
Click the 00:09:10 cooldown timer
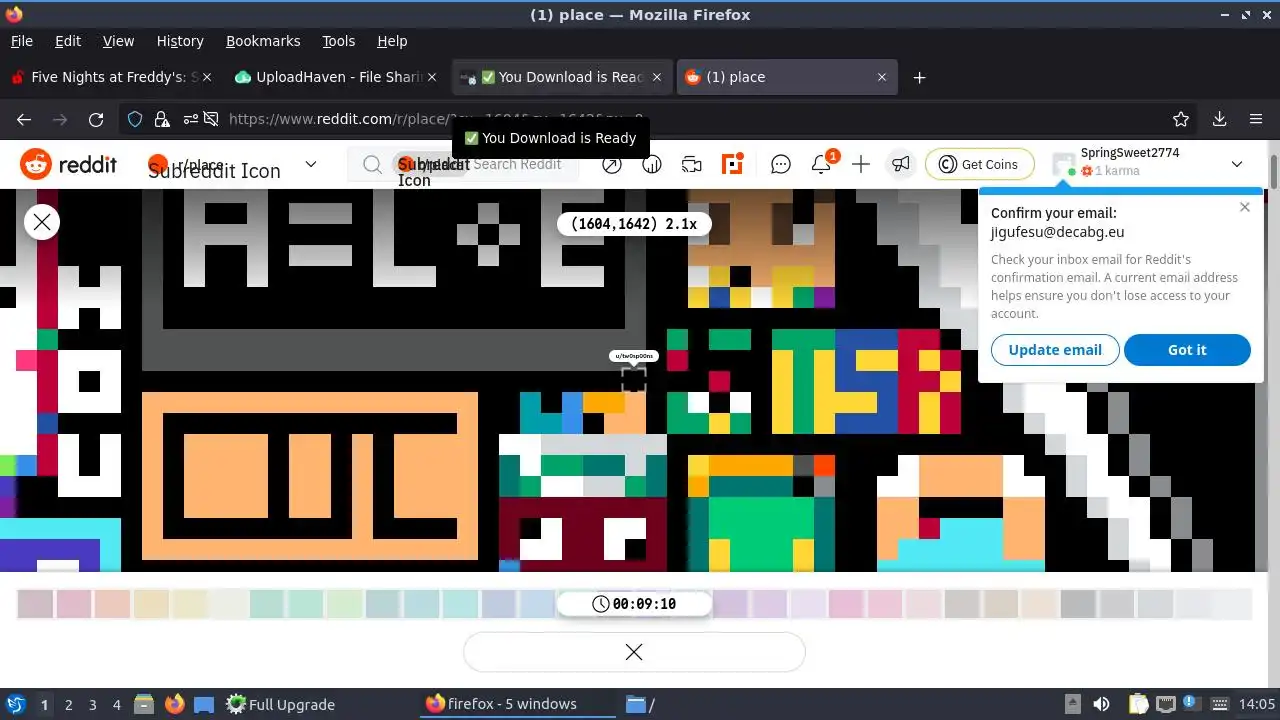(634, 604)
